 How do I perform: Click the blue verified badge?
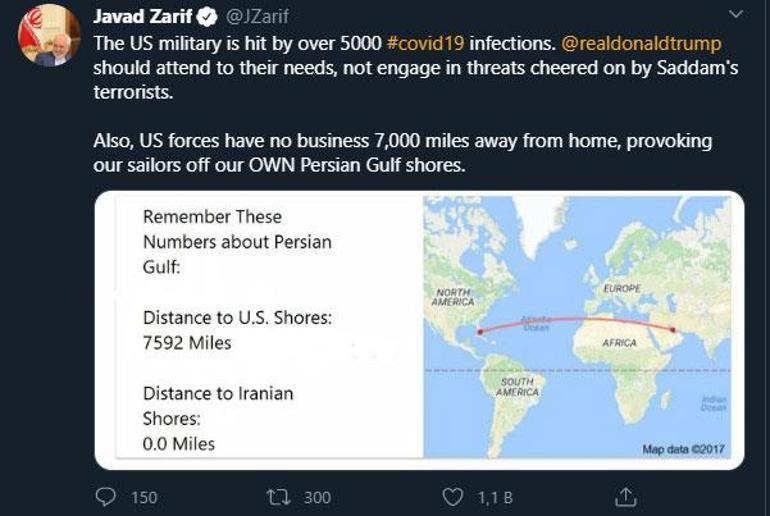click(x=207, y=17)
